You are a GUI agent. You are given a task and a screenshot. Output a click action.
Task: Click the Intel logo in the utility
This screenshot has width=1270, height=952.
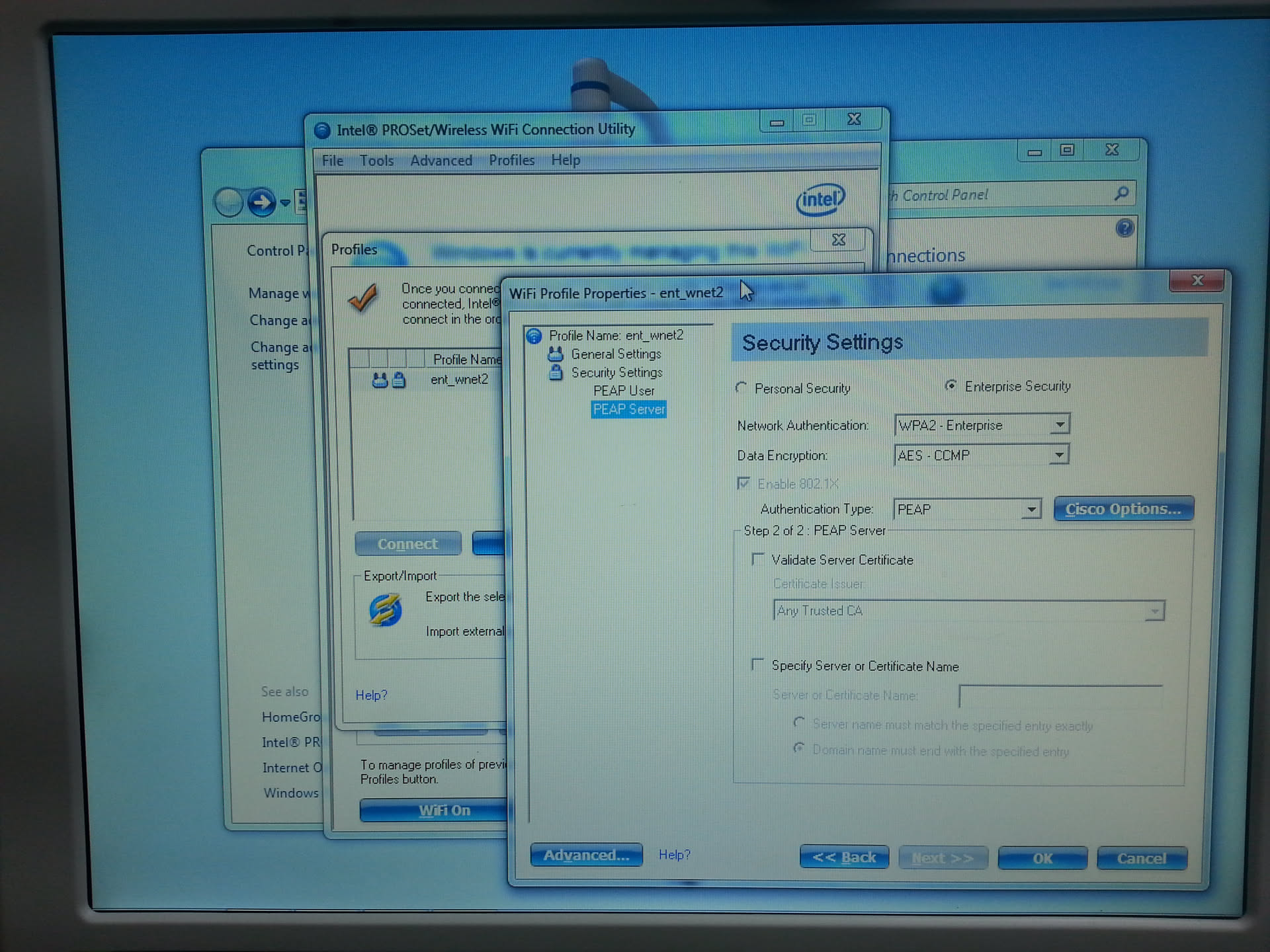coord(821,199)
